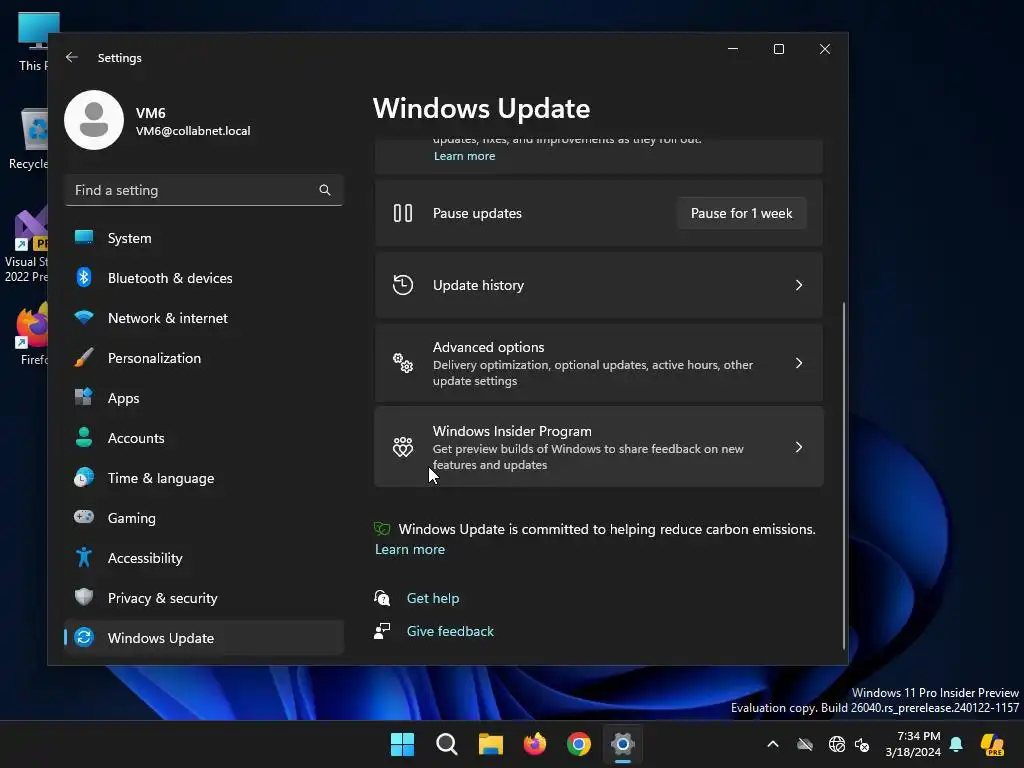Click the Accessibility figure icon
This screenshot has height=768, width=1024.
coord(84,558)
